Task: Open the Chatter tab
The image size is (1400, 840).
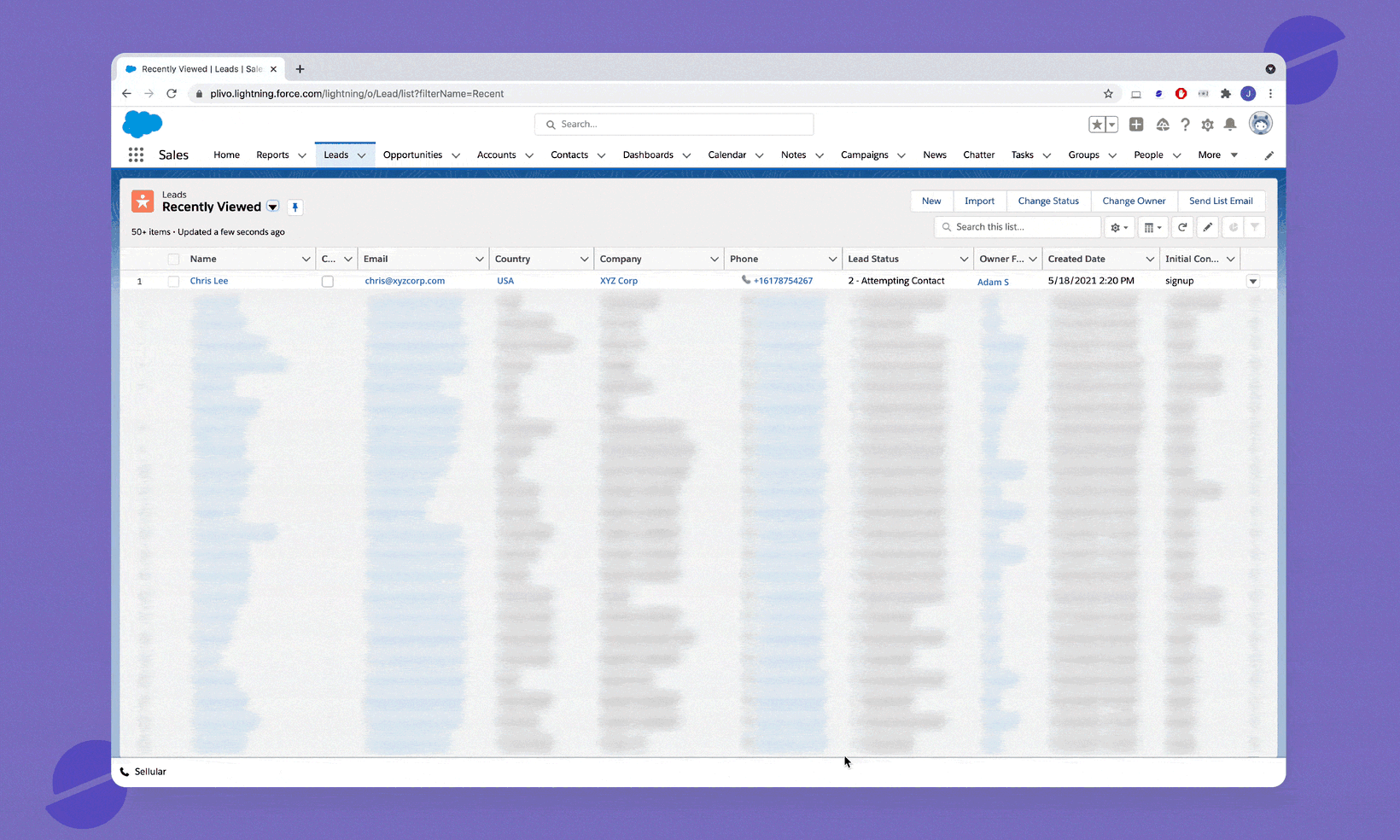Action: (978, 155)
